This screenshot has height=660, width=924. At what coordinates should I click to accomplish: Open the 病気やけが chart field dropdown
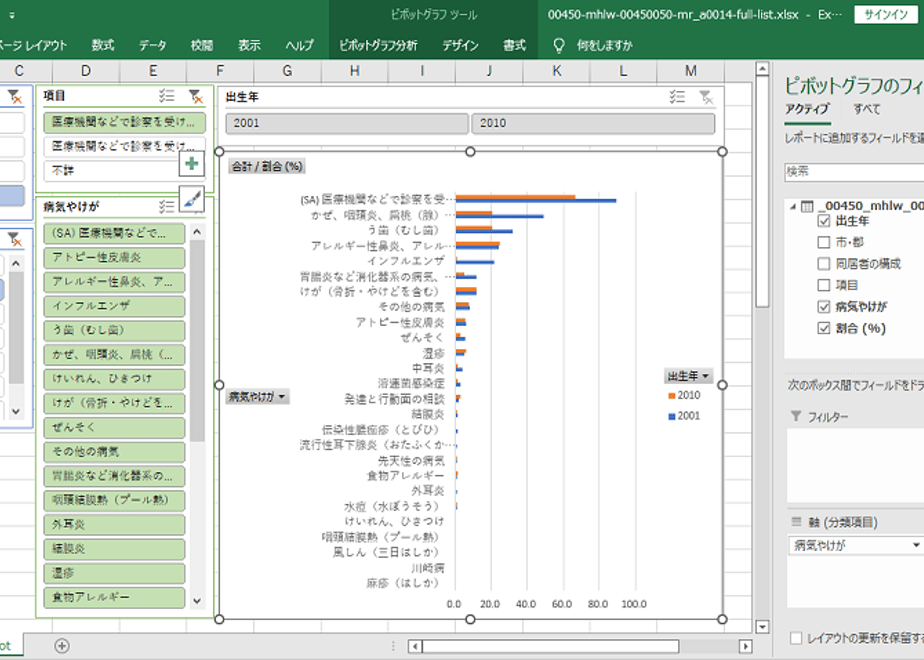coord(258,397)
